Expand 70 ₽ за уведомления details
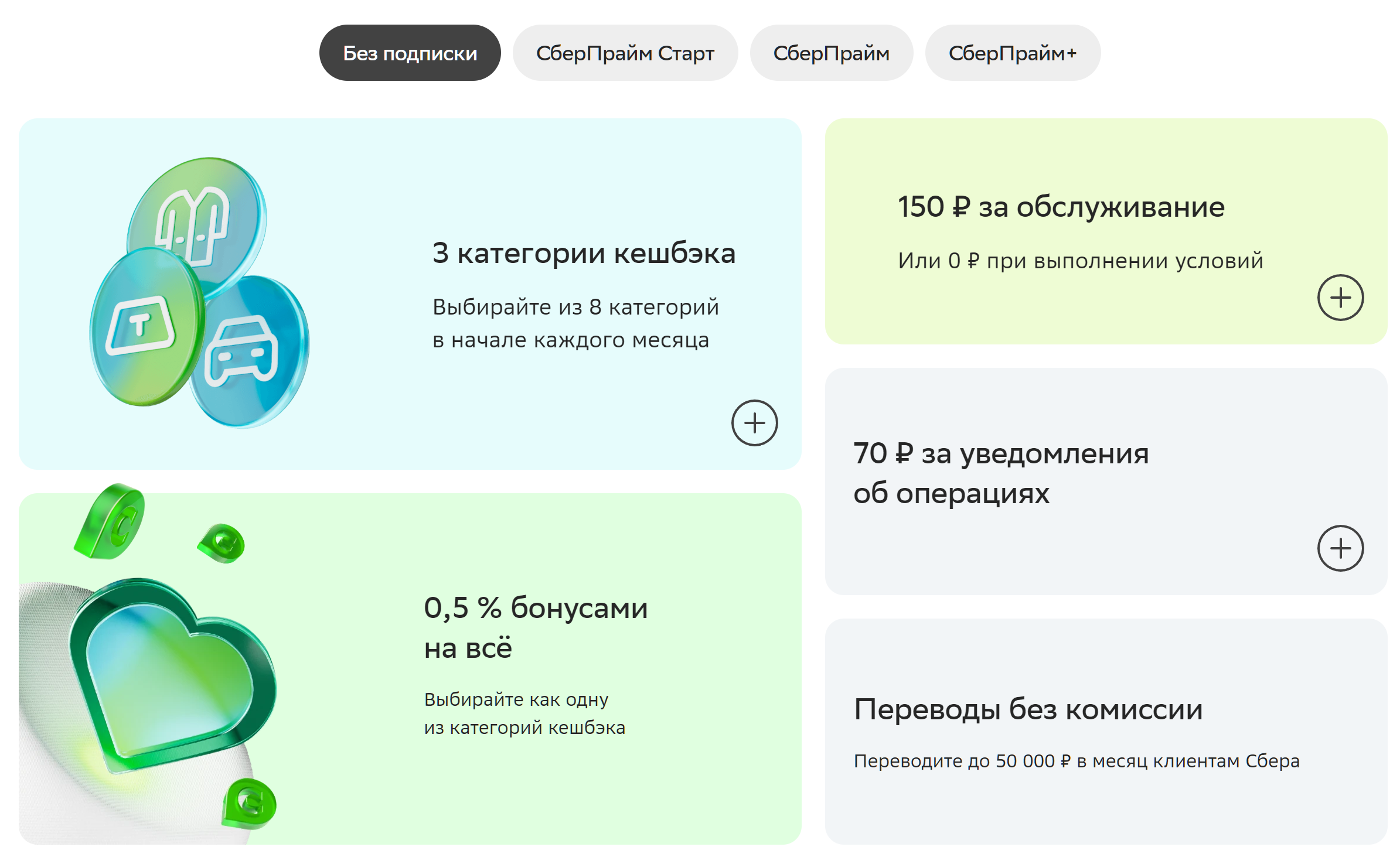The width and height of the screenshot is (1400, 864). click(x=1340, y=548)
